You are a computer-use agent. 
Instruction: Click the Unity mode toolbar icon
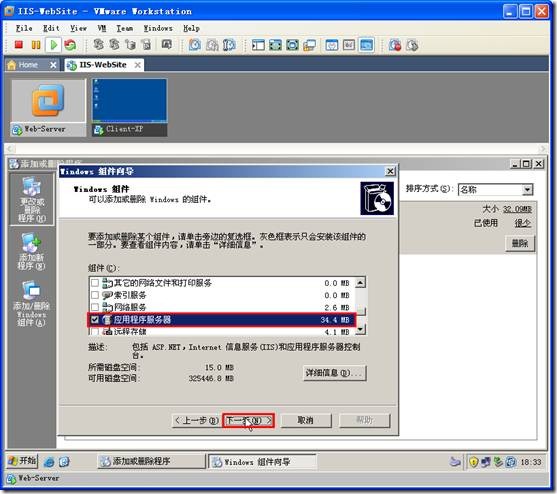(309, 45)
